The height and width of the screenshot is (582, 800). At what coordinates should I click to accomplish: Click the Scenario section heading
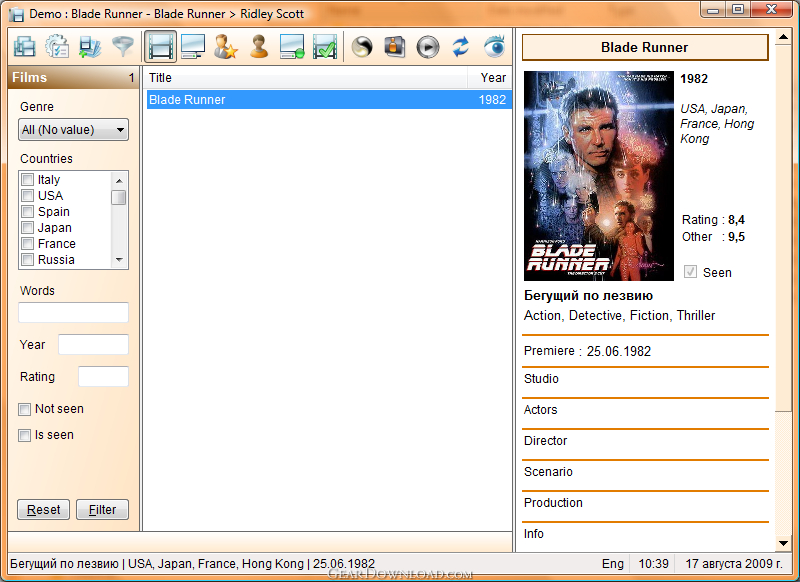click(x=548, y=472)
